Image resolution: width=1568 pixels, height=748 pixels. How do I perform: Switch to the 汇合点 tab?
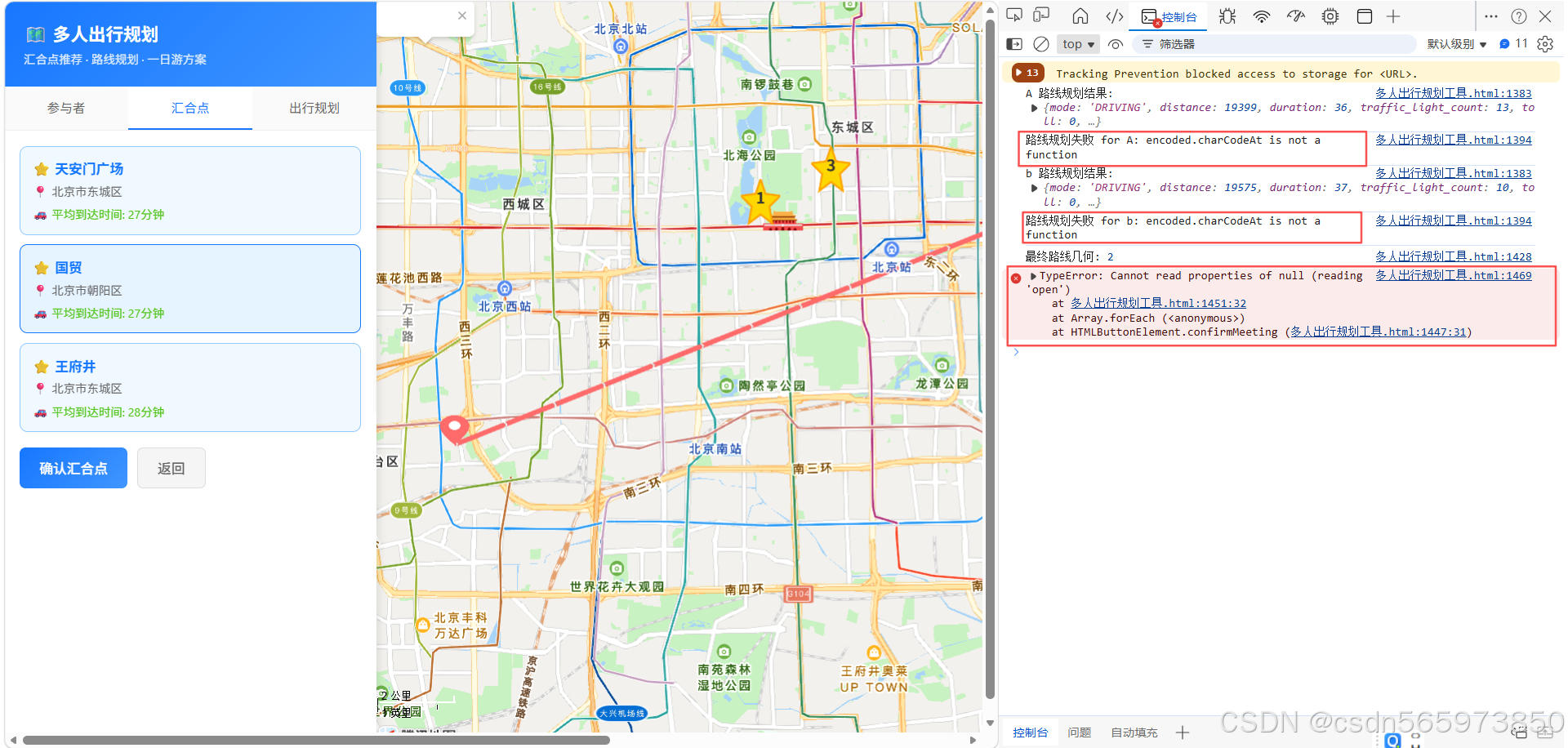pyautogui.click(x=190, y=108)
